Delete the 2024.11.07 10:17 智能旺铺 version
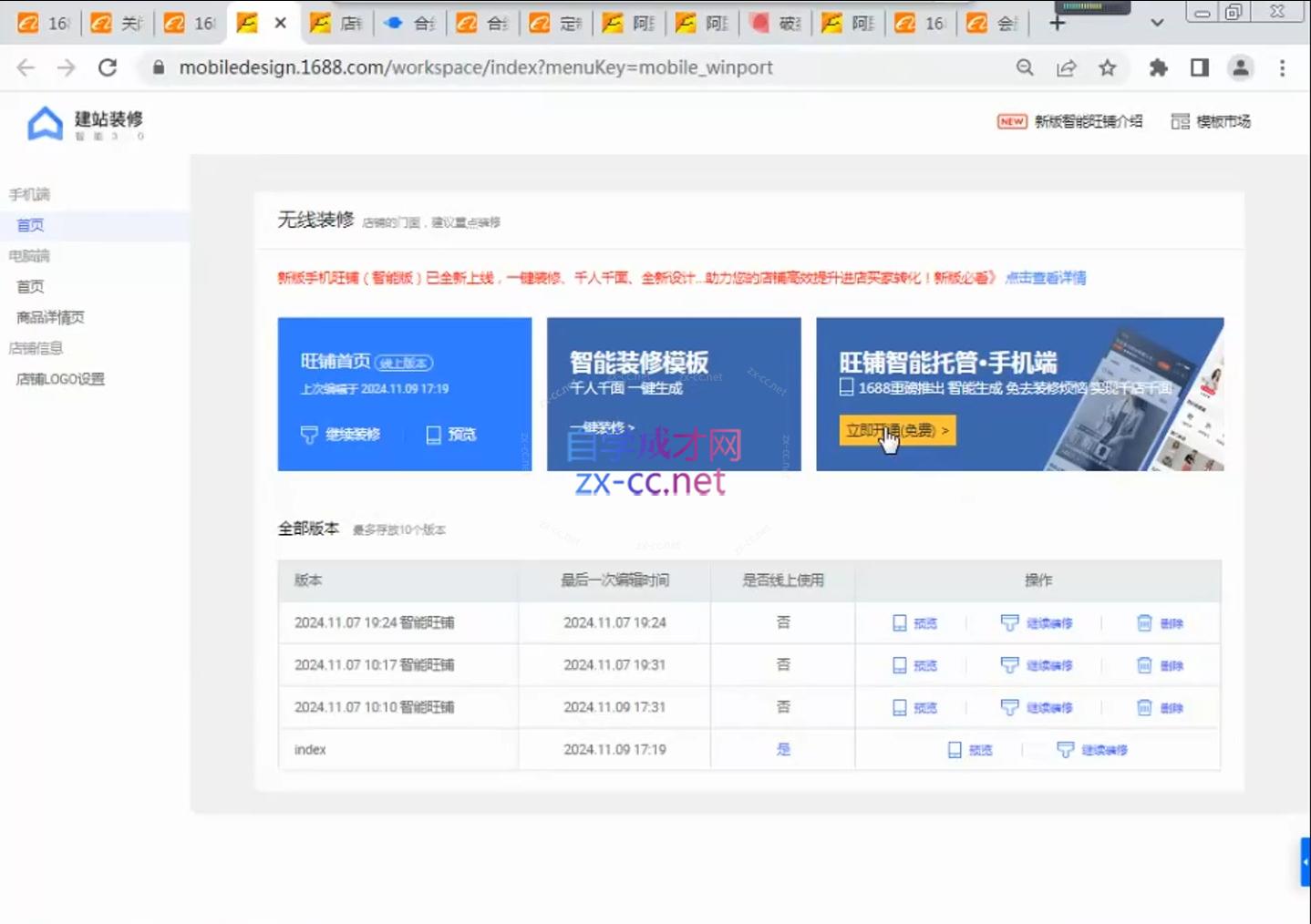 click(x=1160, y=665)
